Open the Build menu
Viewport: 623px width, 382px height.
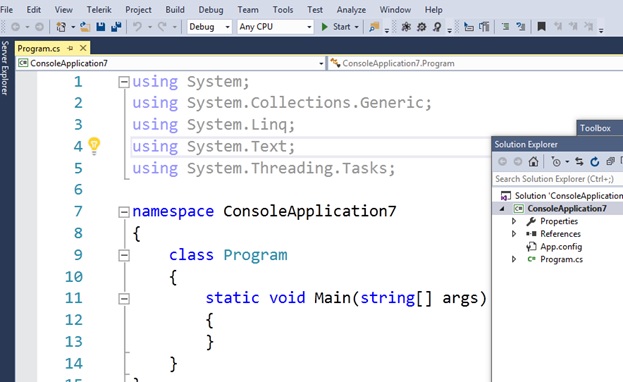click(x=175, y=10)
